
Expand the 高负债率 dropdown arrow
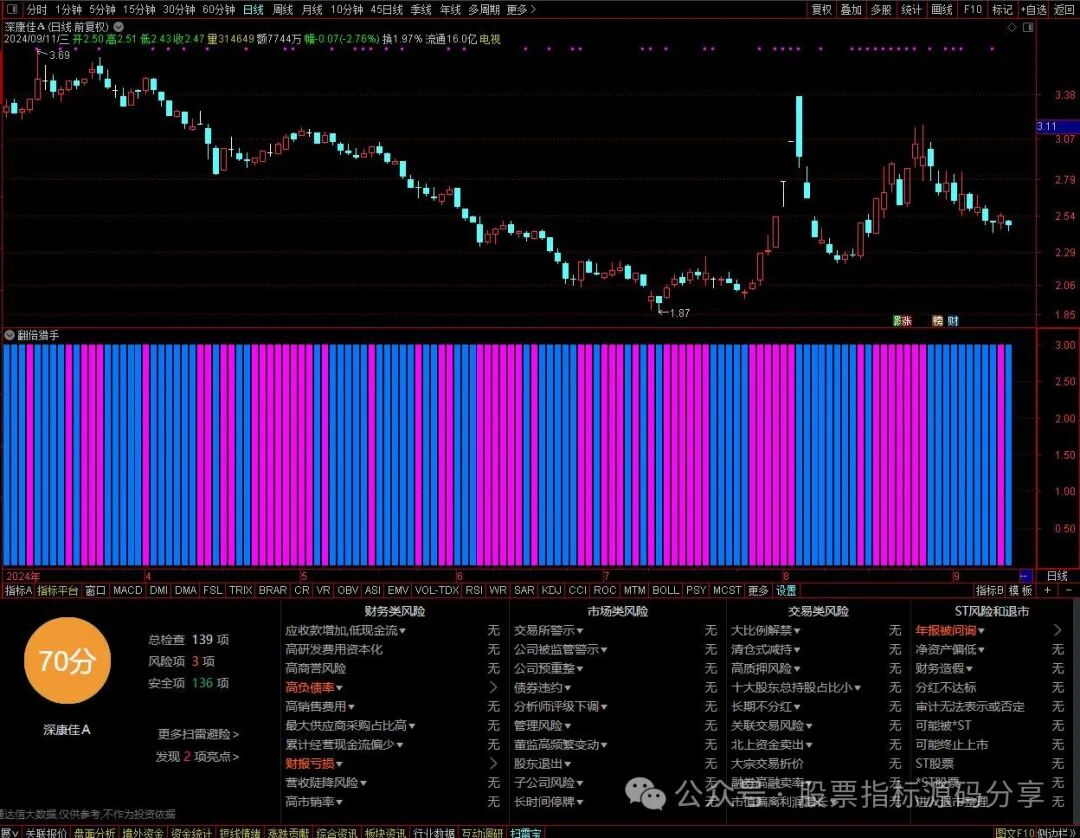click(339, 688)
